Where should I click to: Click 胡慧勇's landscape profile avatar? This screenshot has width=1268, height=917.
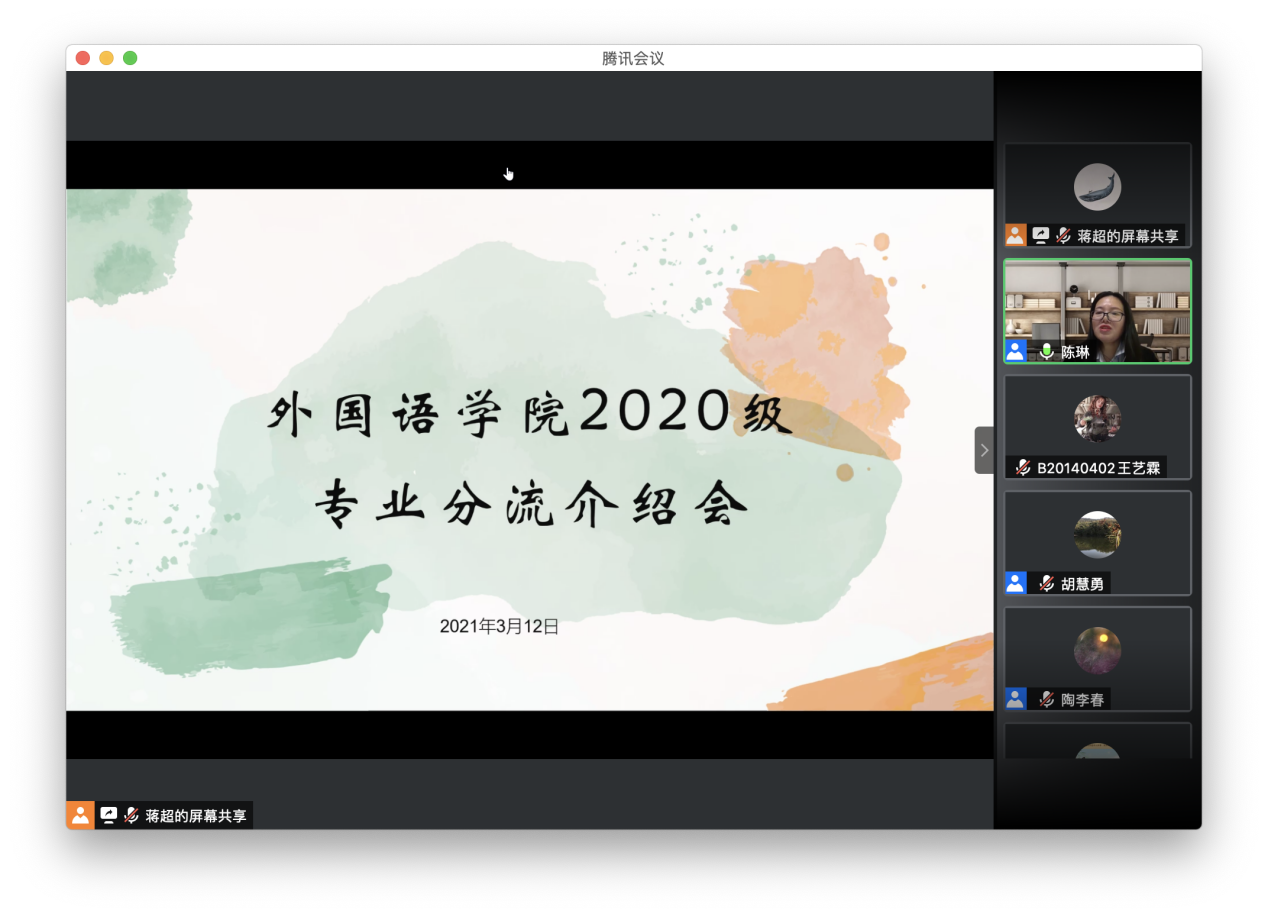(1097, 535)
